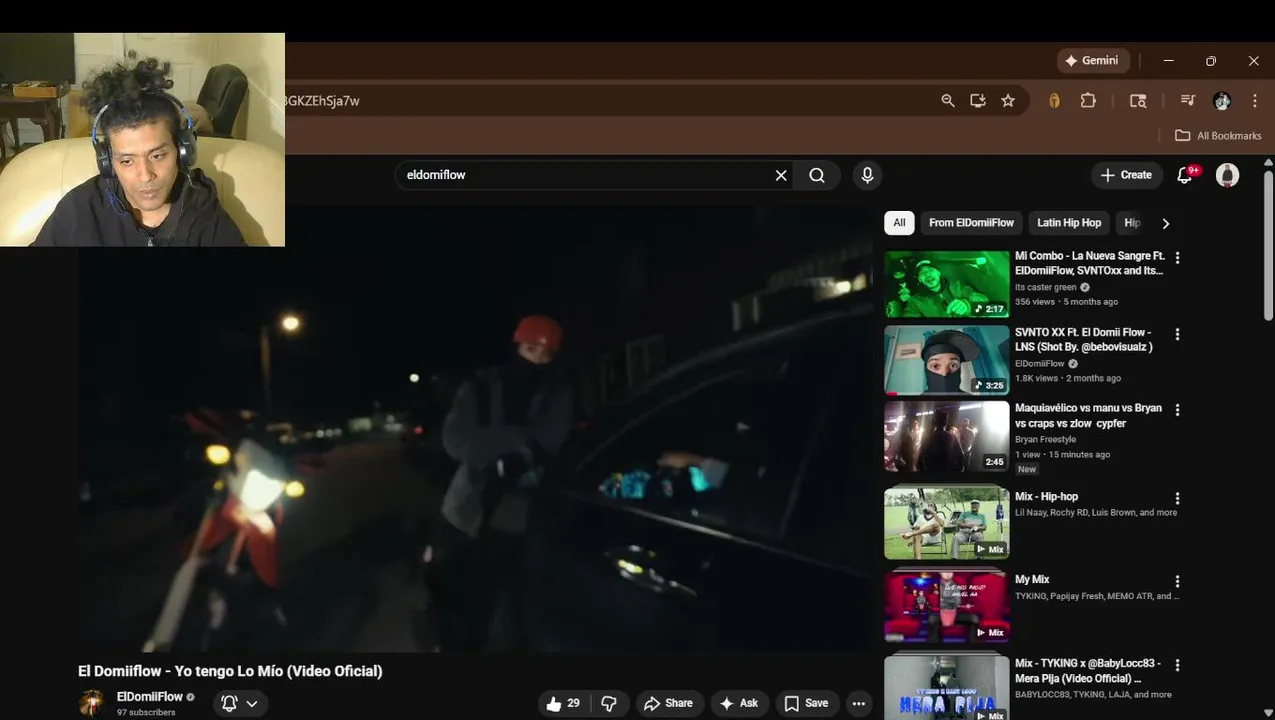Open Mix - TYKING x BabyLocc83 thumbnail
The width and height of the screenshot is (1275, 720).
click(946, 688)
